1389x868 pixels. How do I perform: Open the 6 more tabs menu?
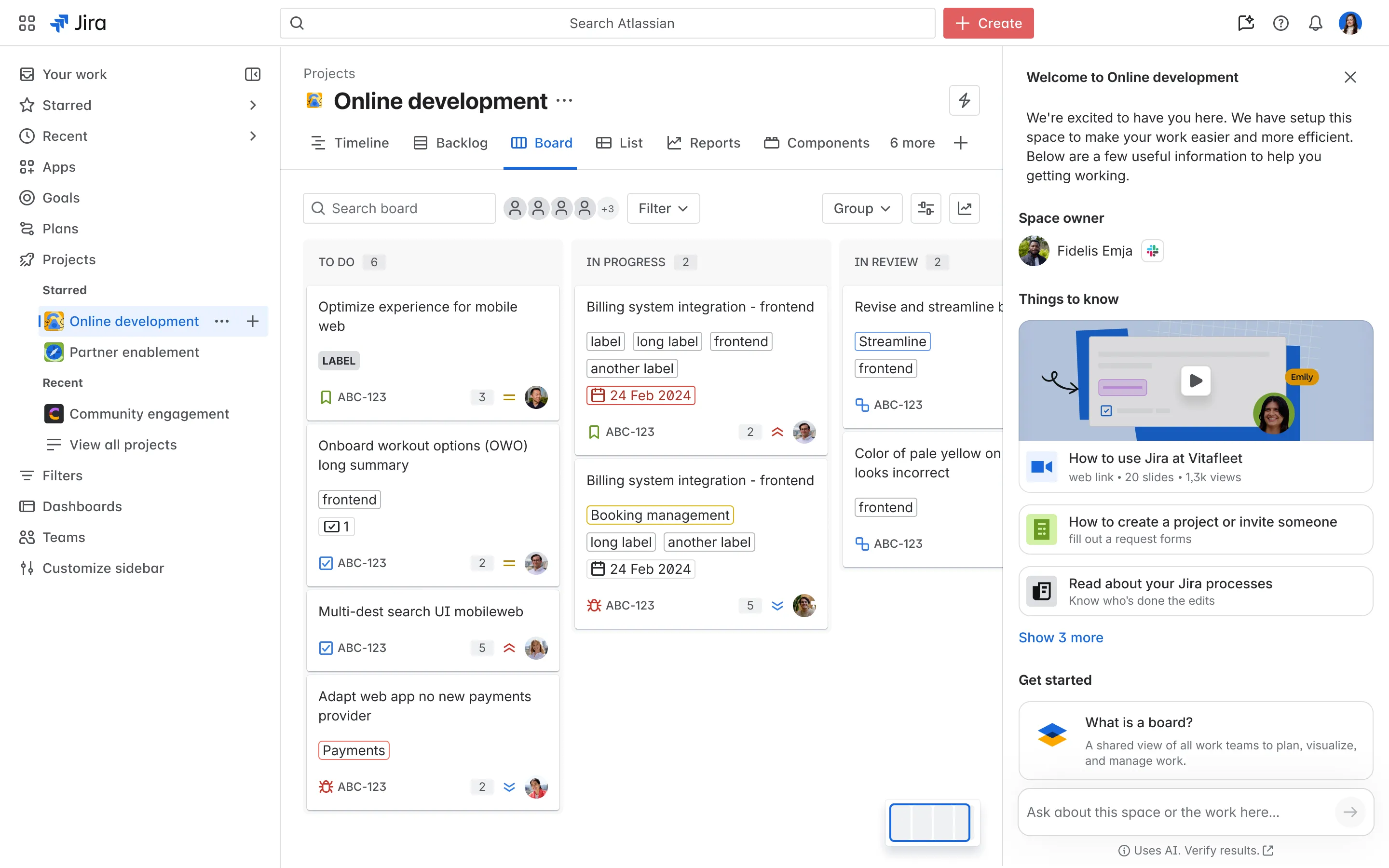pyautogui.click(x=912, y=143)
